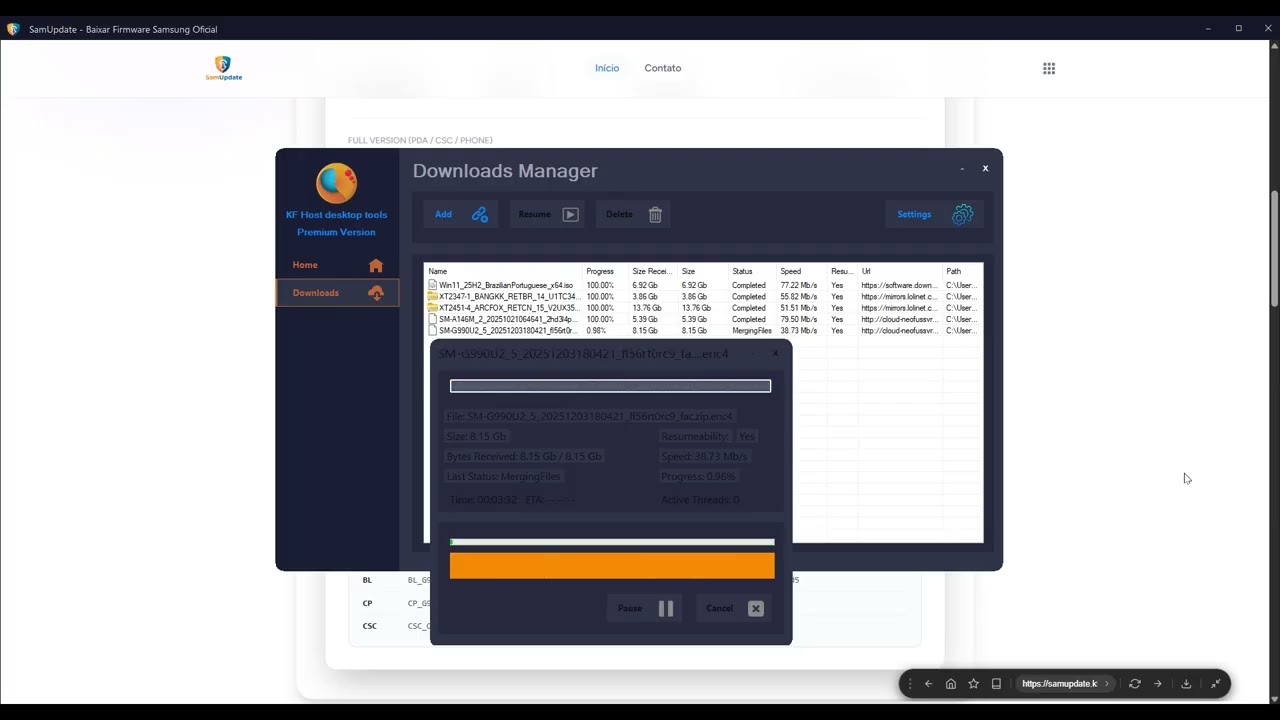1280x720 pixels.
Task: Click the orange progress bar in the dialog
Action: (612, 566)
